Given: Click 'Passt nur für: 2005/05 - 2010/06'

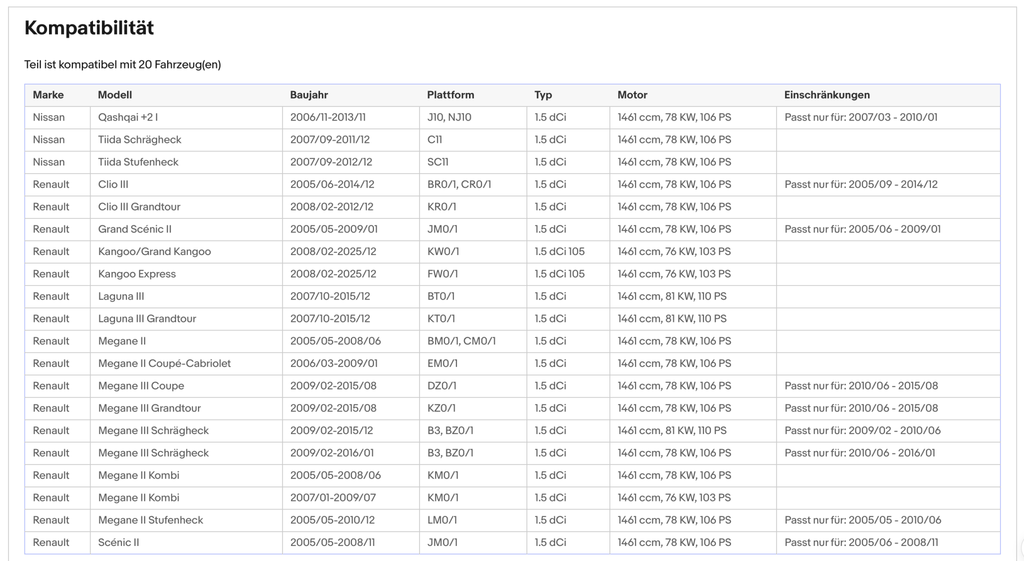Looking at the screenshot, I should click(863, 520).
